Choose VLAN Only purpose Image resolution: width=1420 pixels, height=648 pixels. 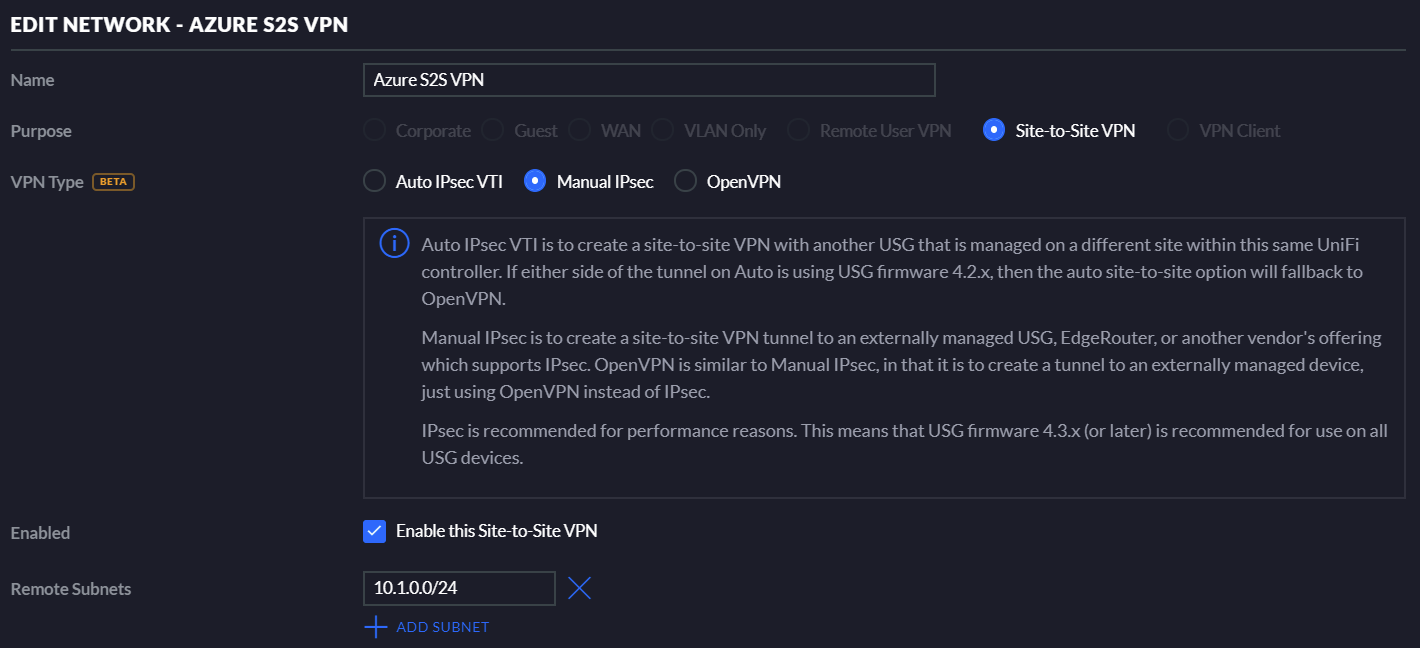click(662, 130)
